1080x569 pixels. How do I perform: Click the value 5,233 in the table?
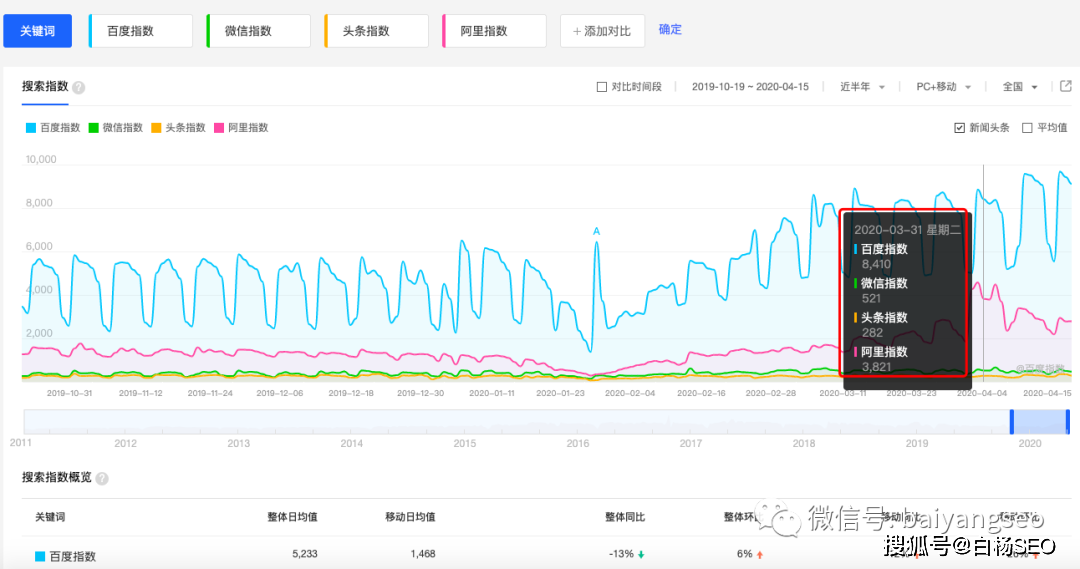tap(304, 554)
